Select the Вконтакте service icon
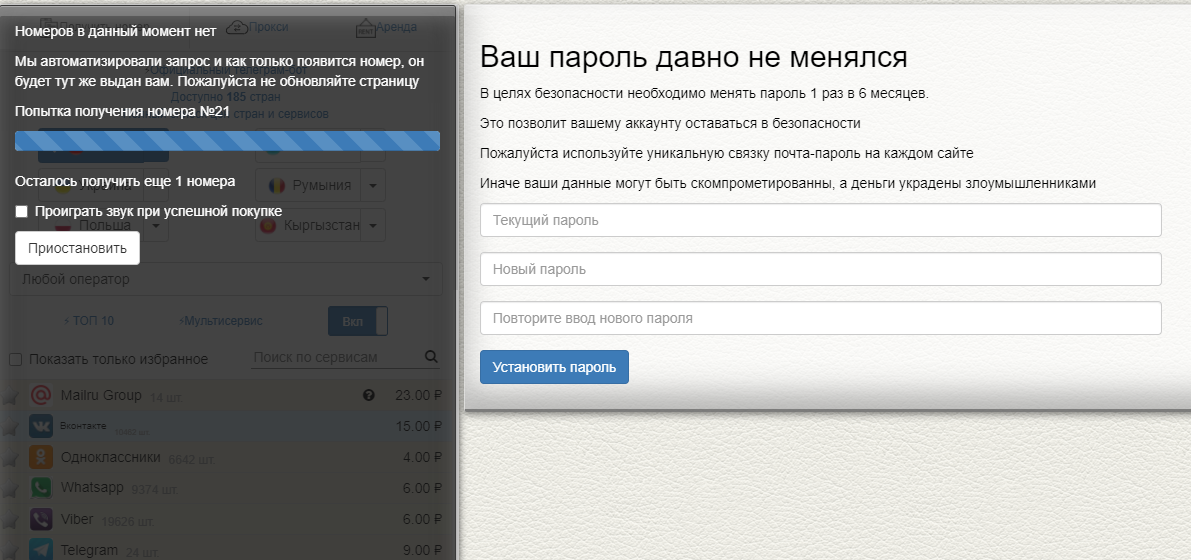Screen dimensions: 1191x560 point(41,426)
